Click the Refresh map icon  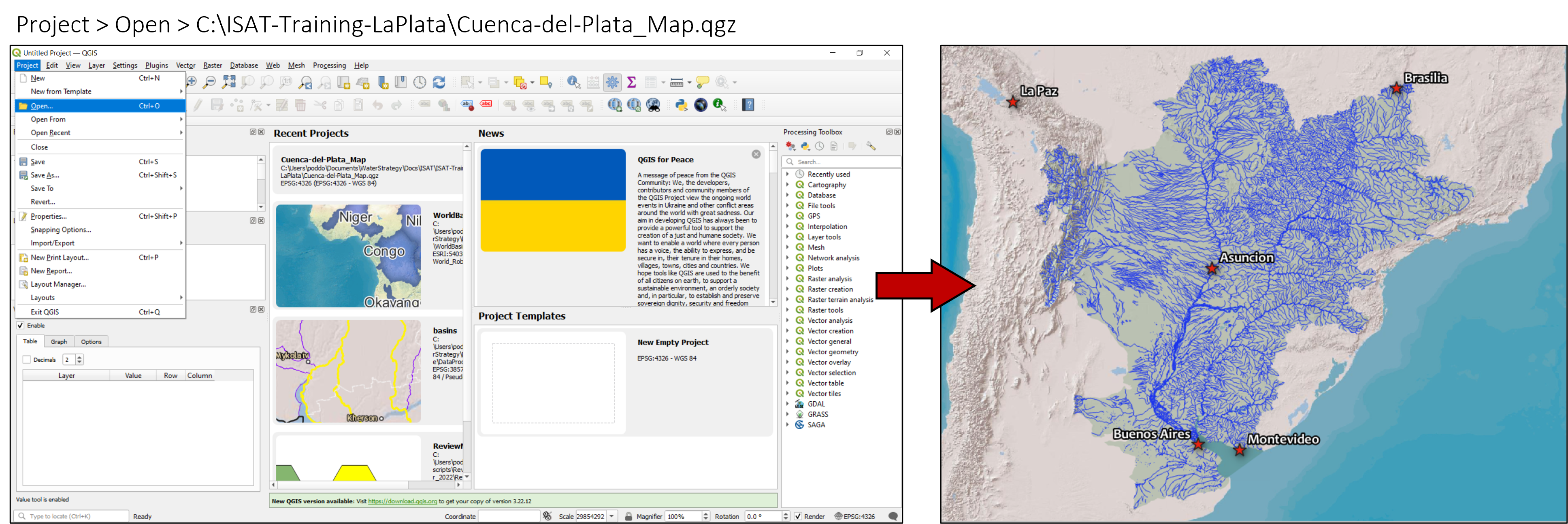tap(439, 82)
